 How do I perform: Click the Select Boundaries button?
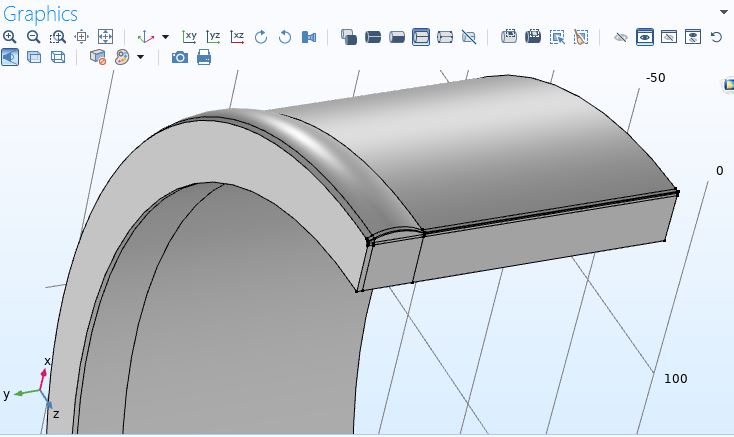click(397, 37)
